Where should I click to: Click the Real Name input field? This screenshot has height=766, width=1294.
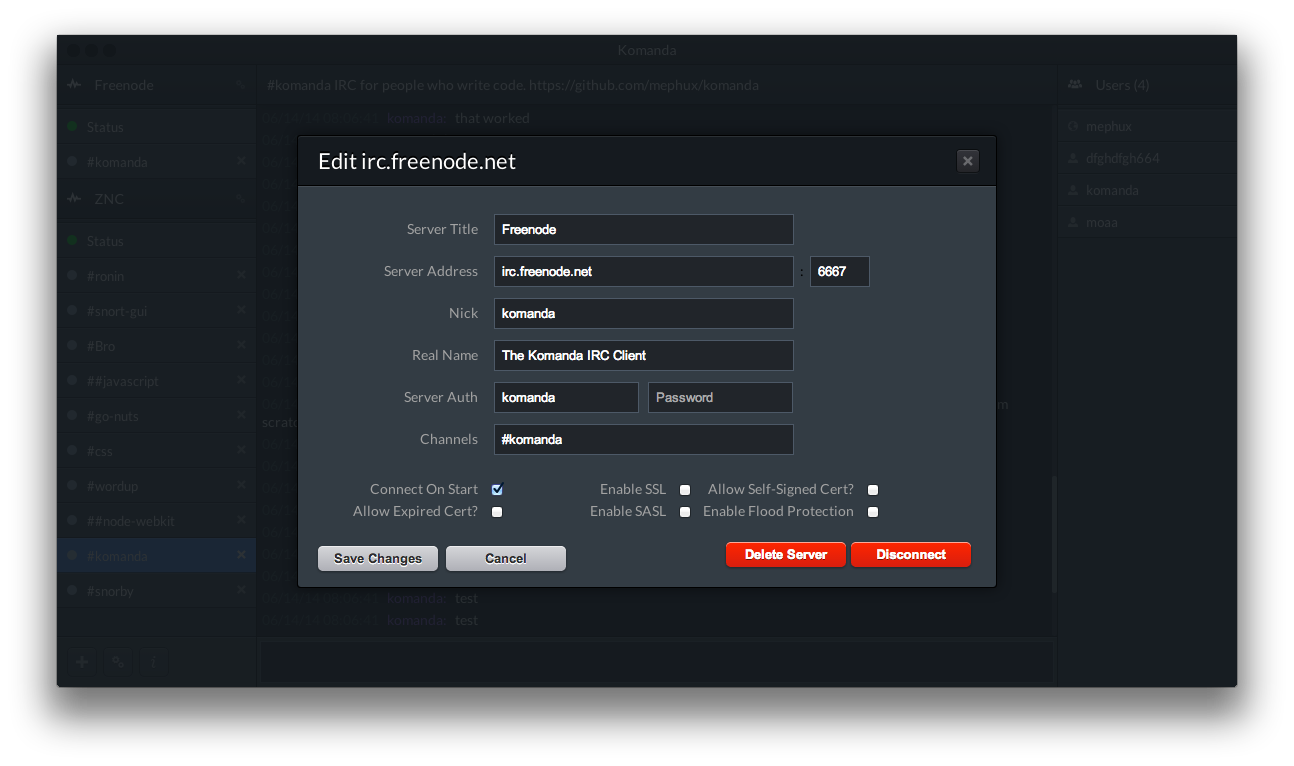tap(644, 355)
